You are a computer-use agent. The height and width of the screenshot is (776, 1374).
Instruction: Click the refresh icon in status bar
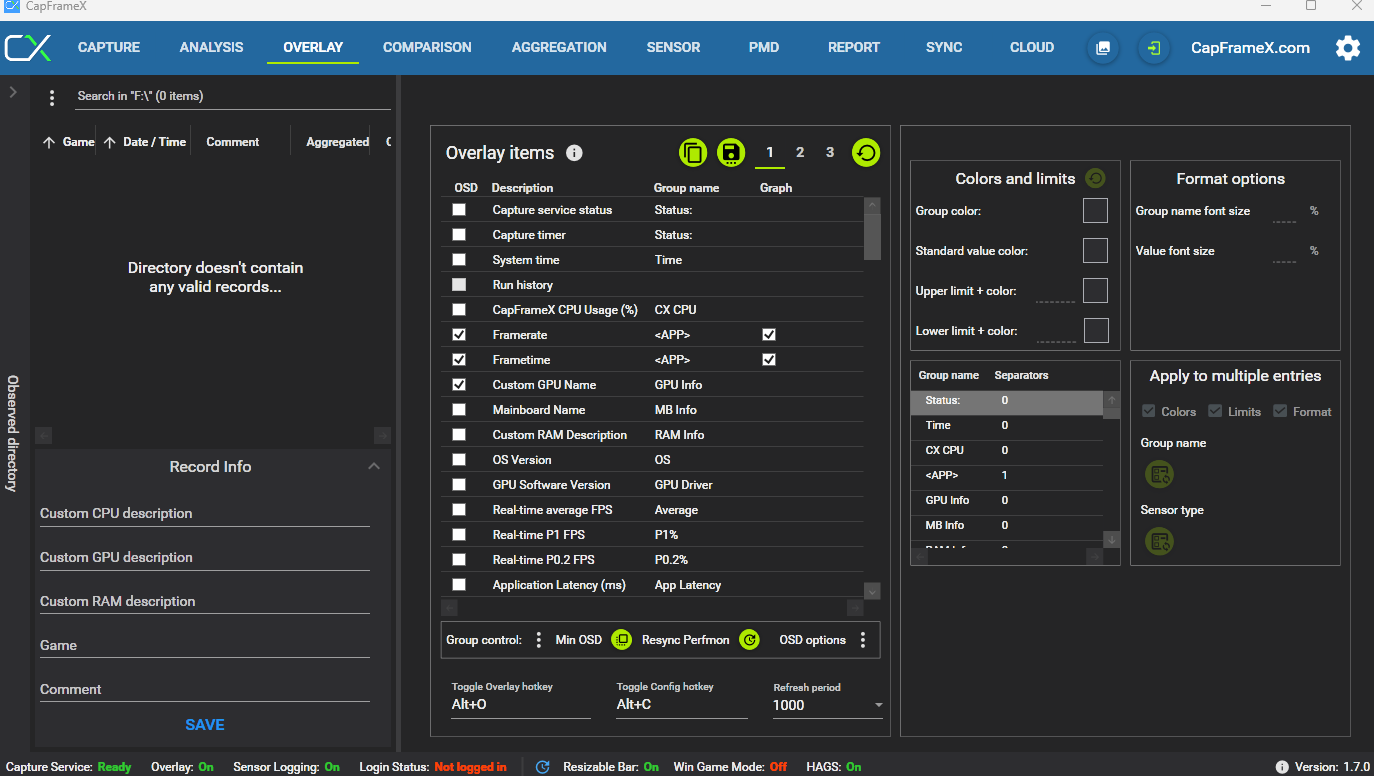pyautogui.click(x=543, y=767)
